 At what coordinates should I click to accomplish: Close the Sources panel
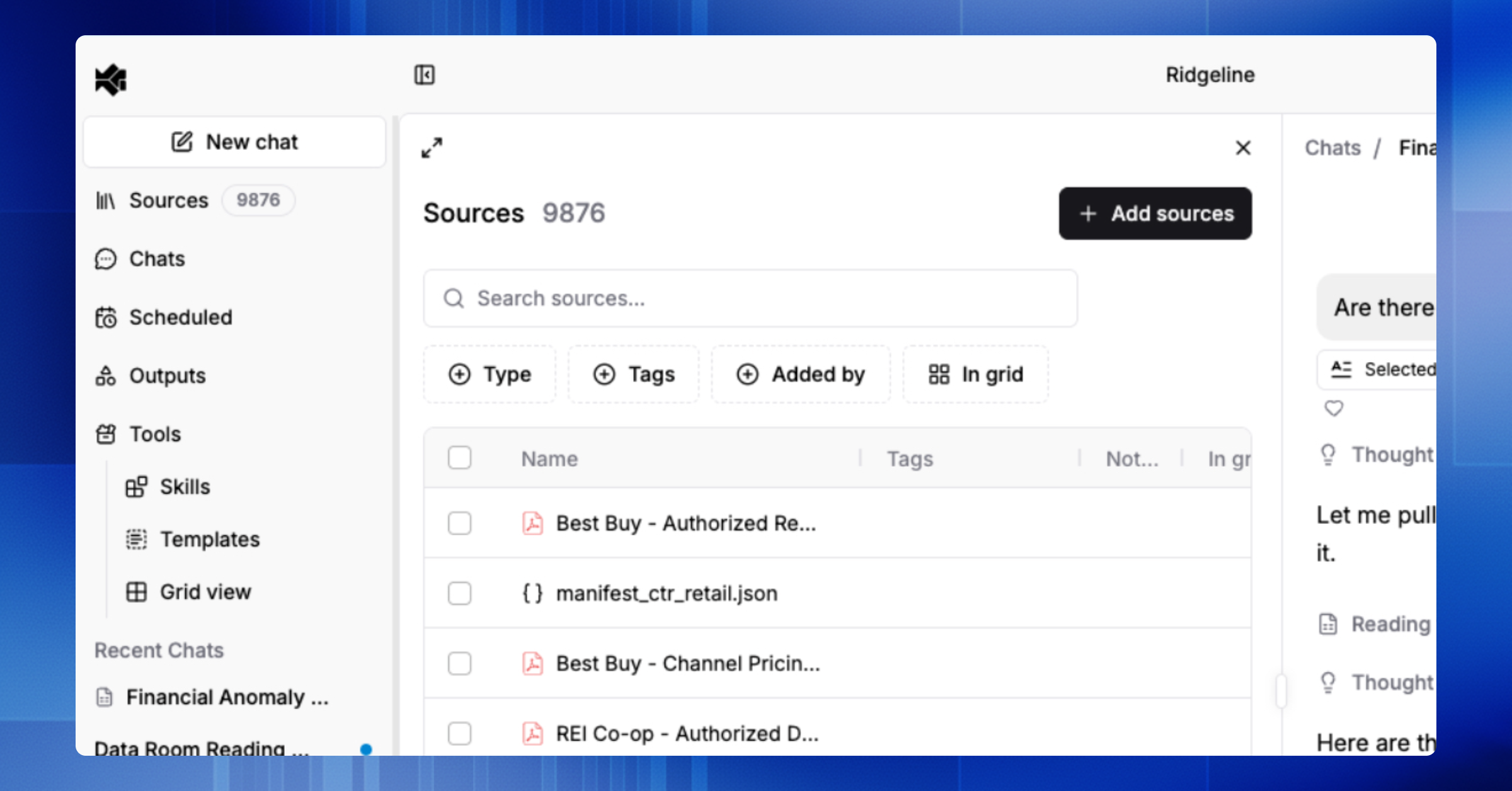[x=1242, y=148]
